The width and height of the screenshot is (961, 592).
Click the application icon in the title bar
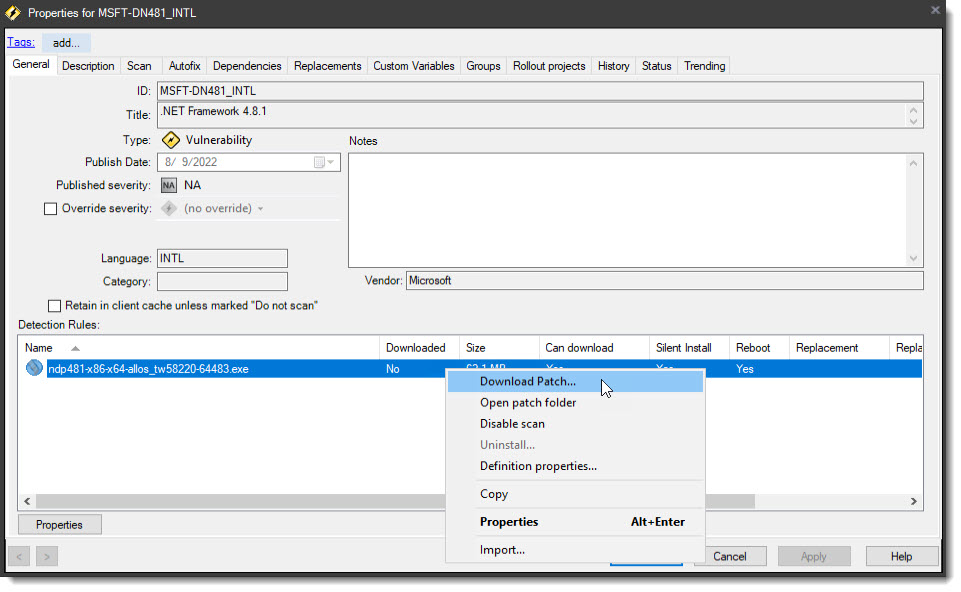coord(14,13)
